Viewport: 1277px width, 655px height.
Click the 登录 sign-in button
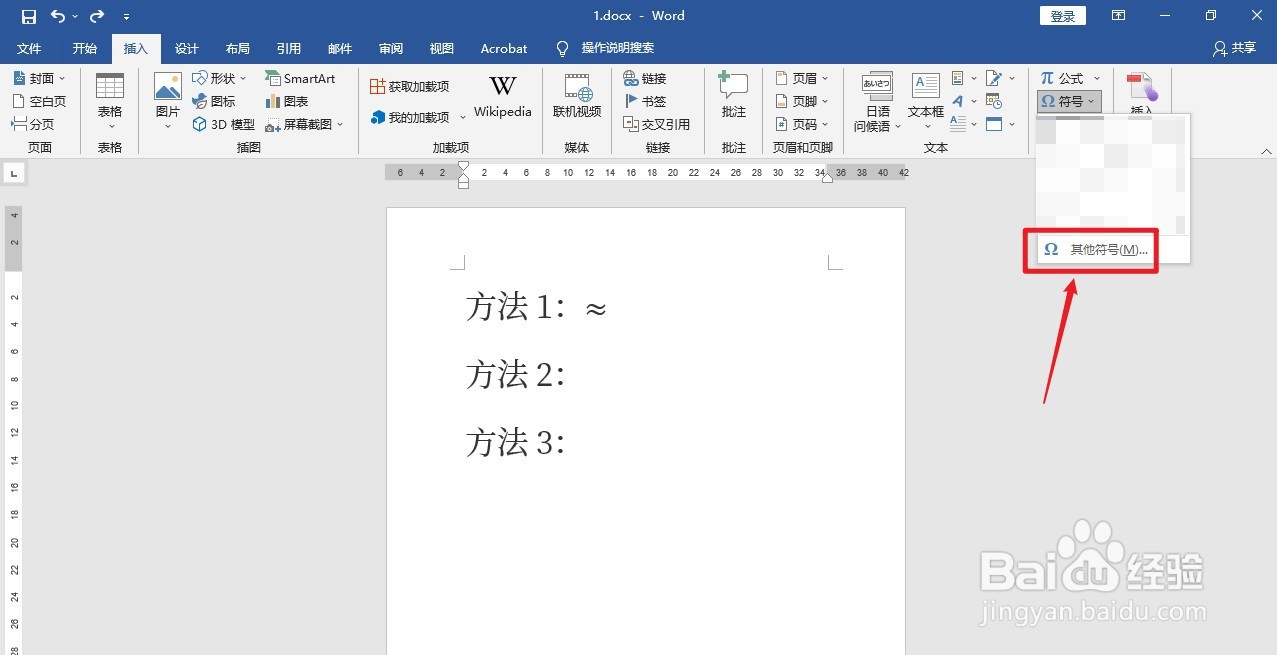(1062, 15)
